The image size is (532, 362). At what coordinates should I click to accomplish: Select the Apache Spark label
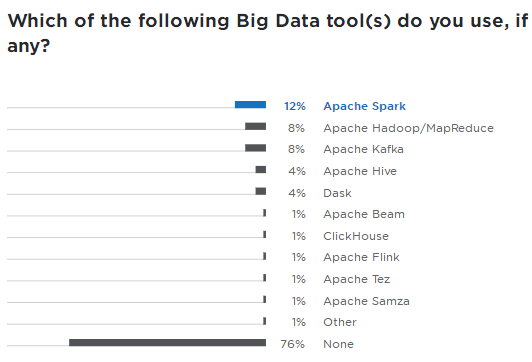[x=364, y=106]
